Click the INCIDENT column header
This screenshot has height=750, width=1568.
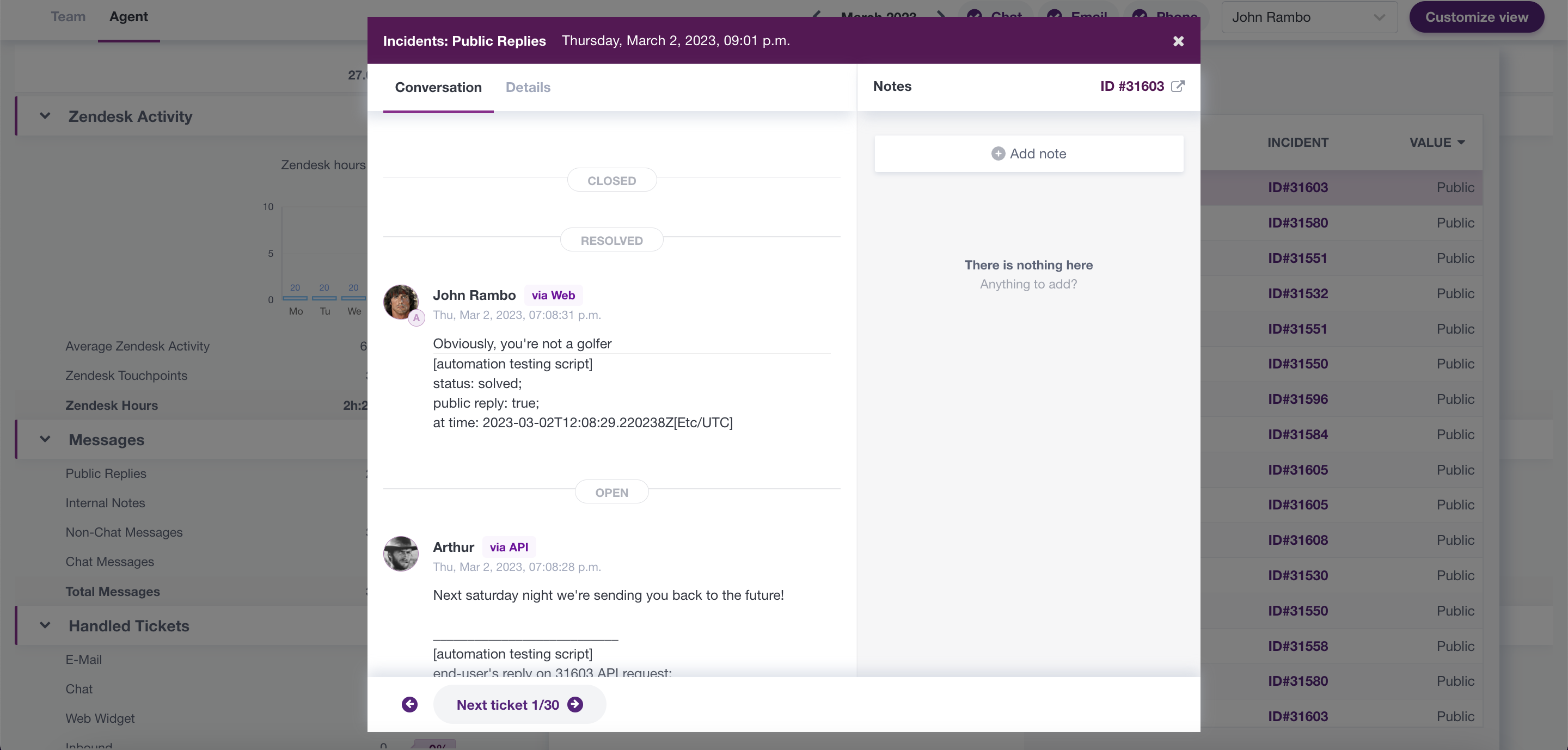(1297, 143)
